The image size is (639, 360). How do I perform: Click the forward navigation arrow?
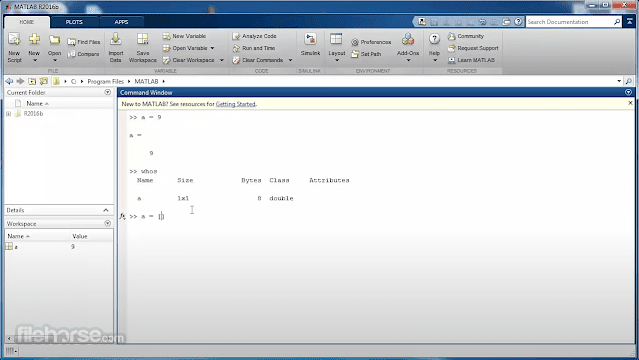[x=20, y=81]
